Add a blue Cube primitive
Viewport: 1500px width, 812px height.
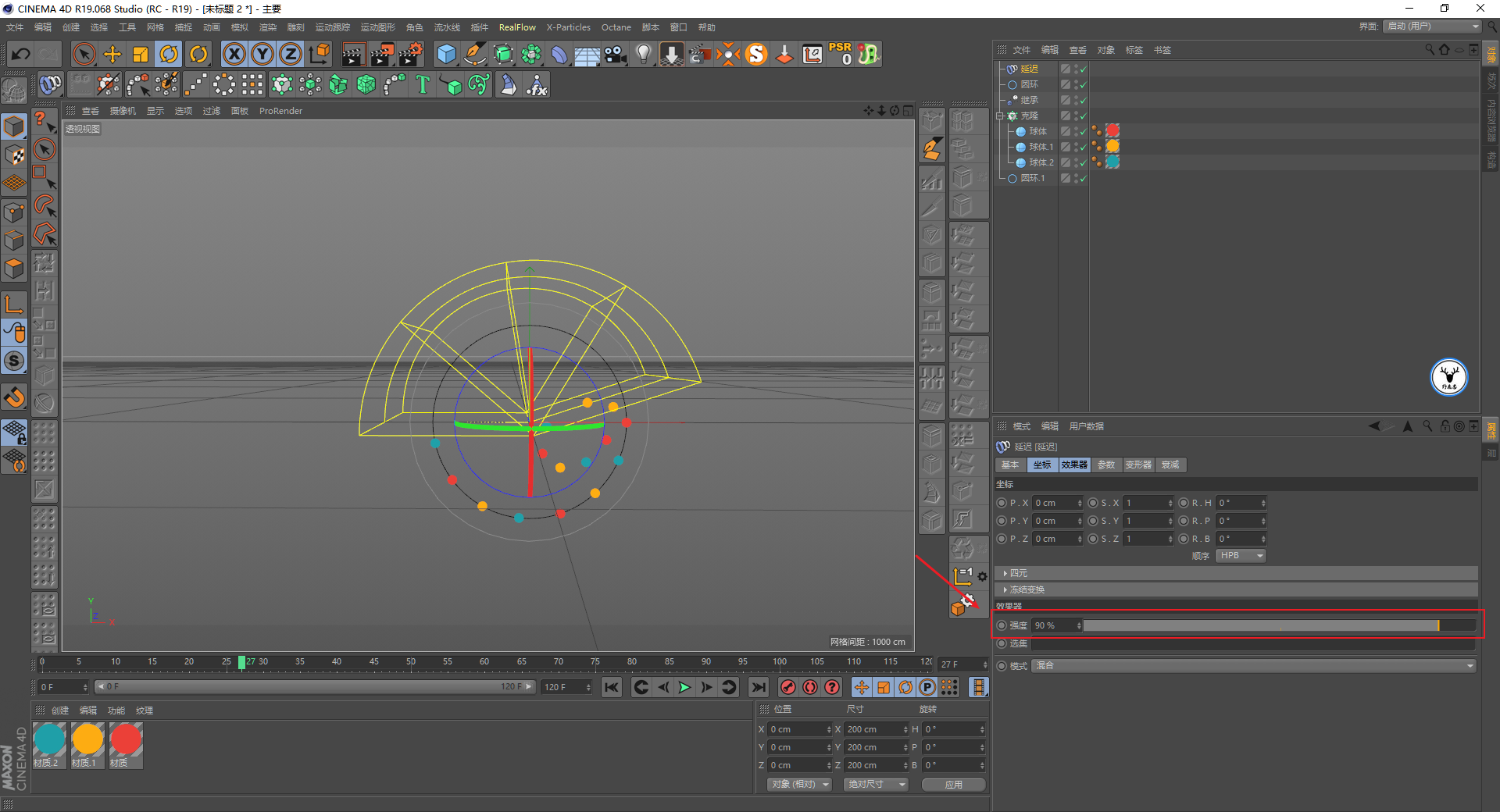[x=446, y=54]
